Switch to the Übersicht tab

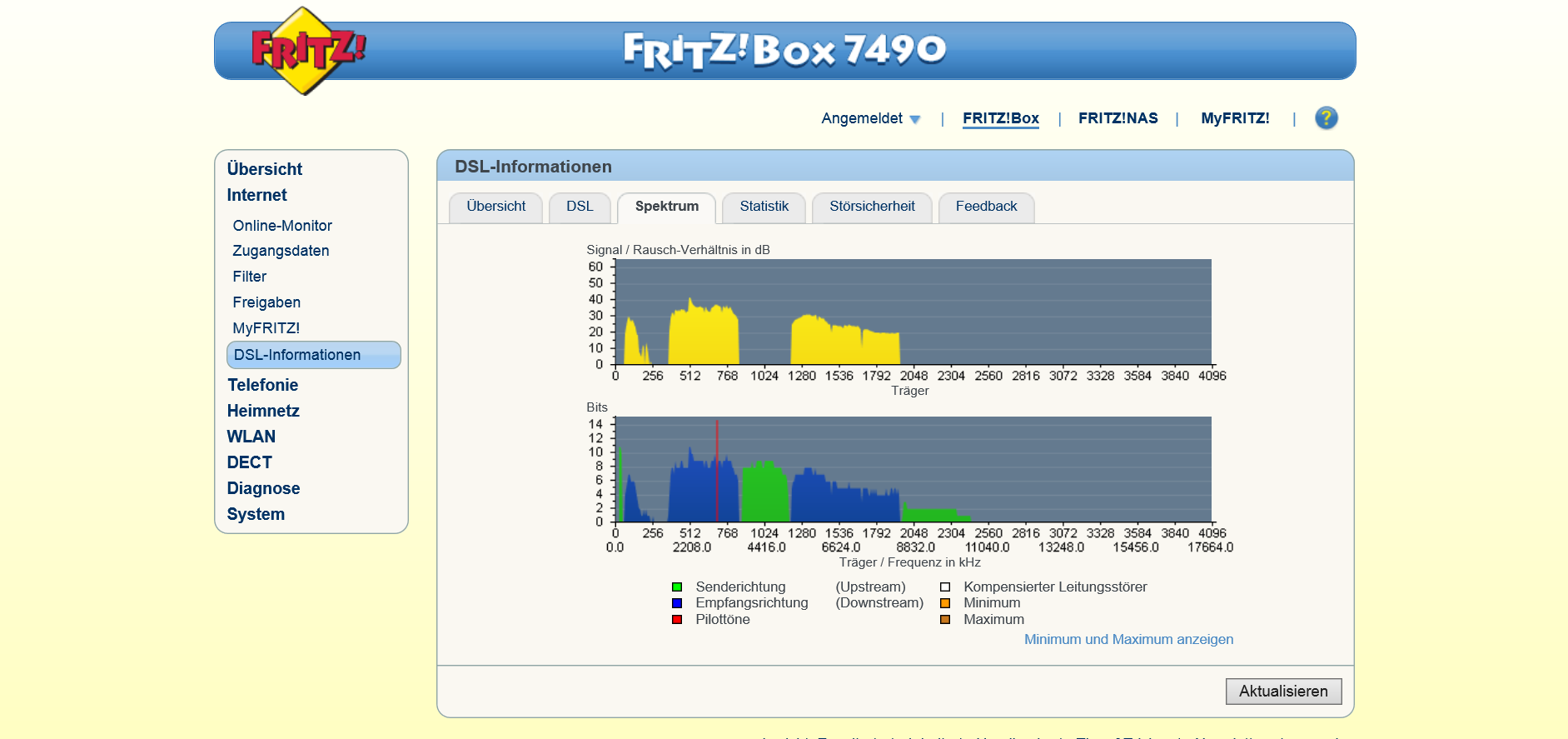[x=496, y=207]
